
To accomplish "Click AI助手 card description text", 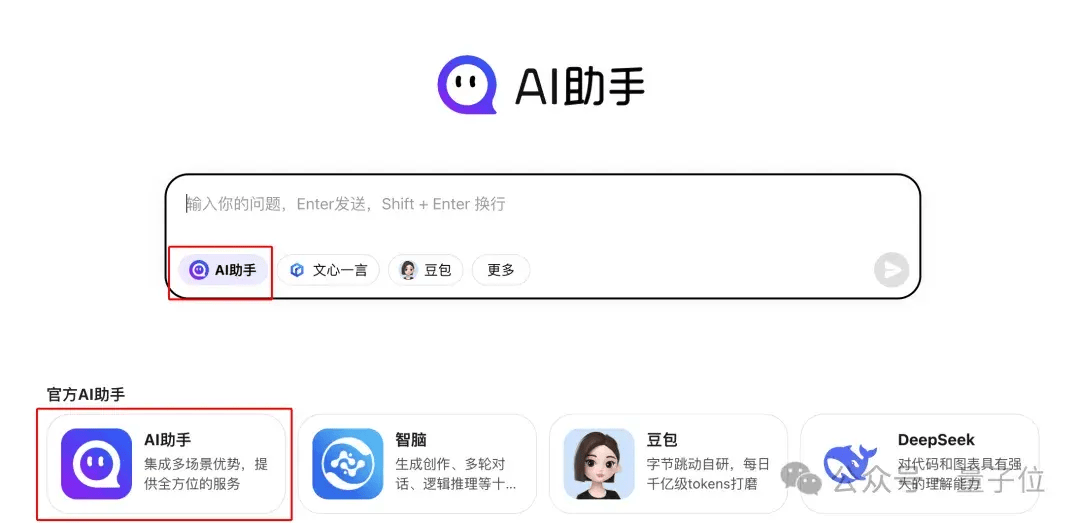I will (x=206, y=474).
